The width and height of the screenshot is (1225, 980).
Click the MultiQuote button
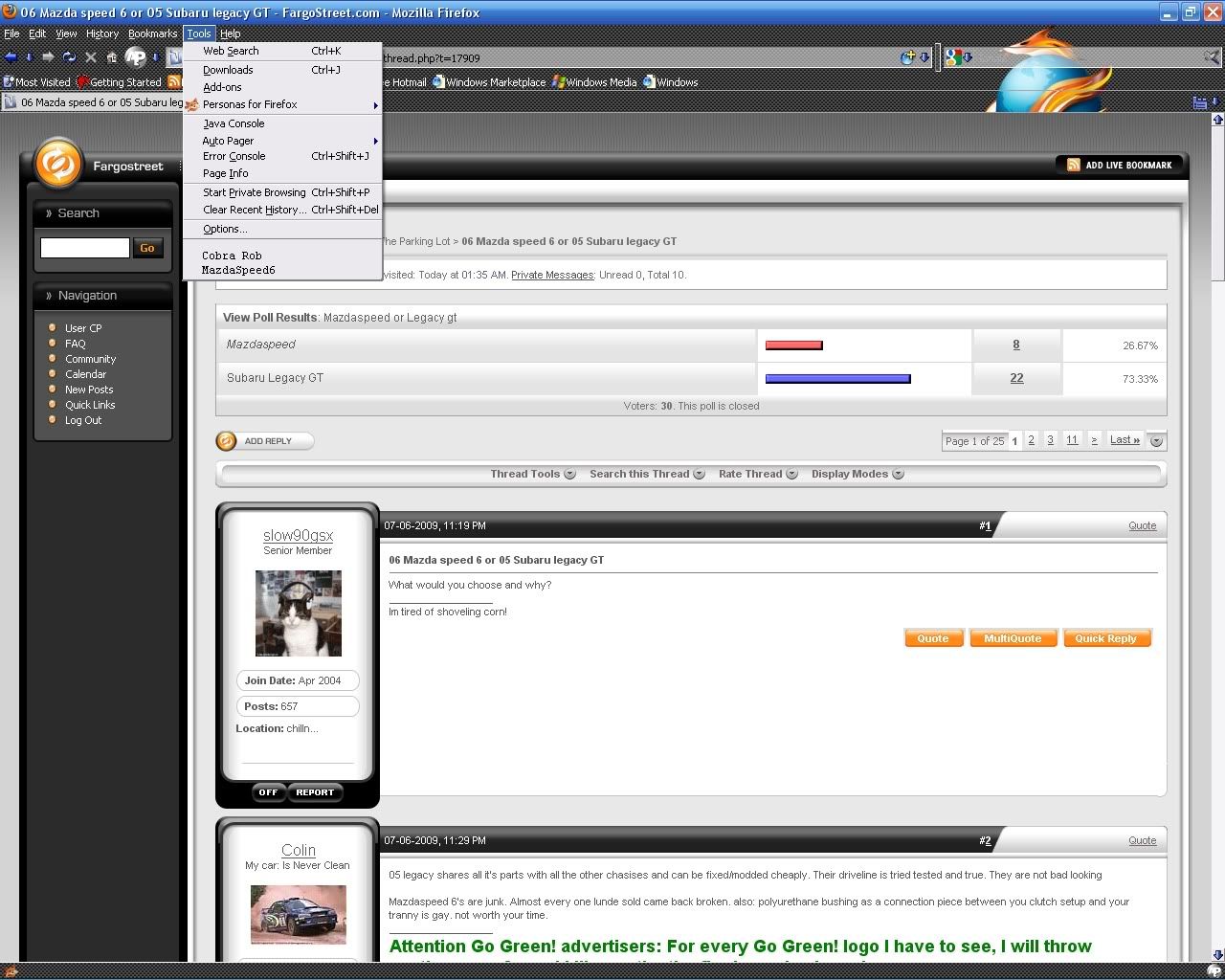pyautogui.click(x=1013, y=638)
